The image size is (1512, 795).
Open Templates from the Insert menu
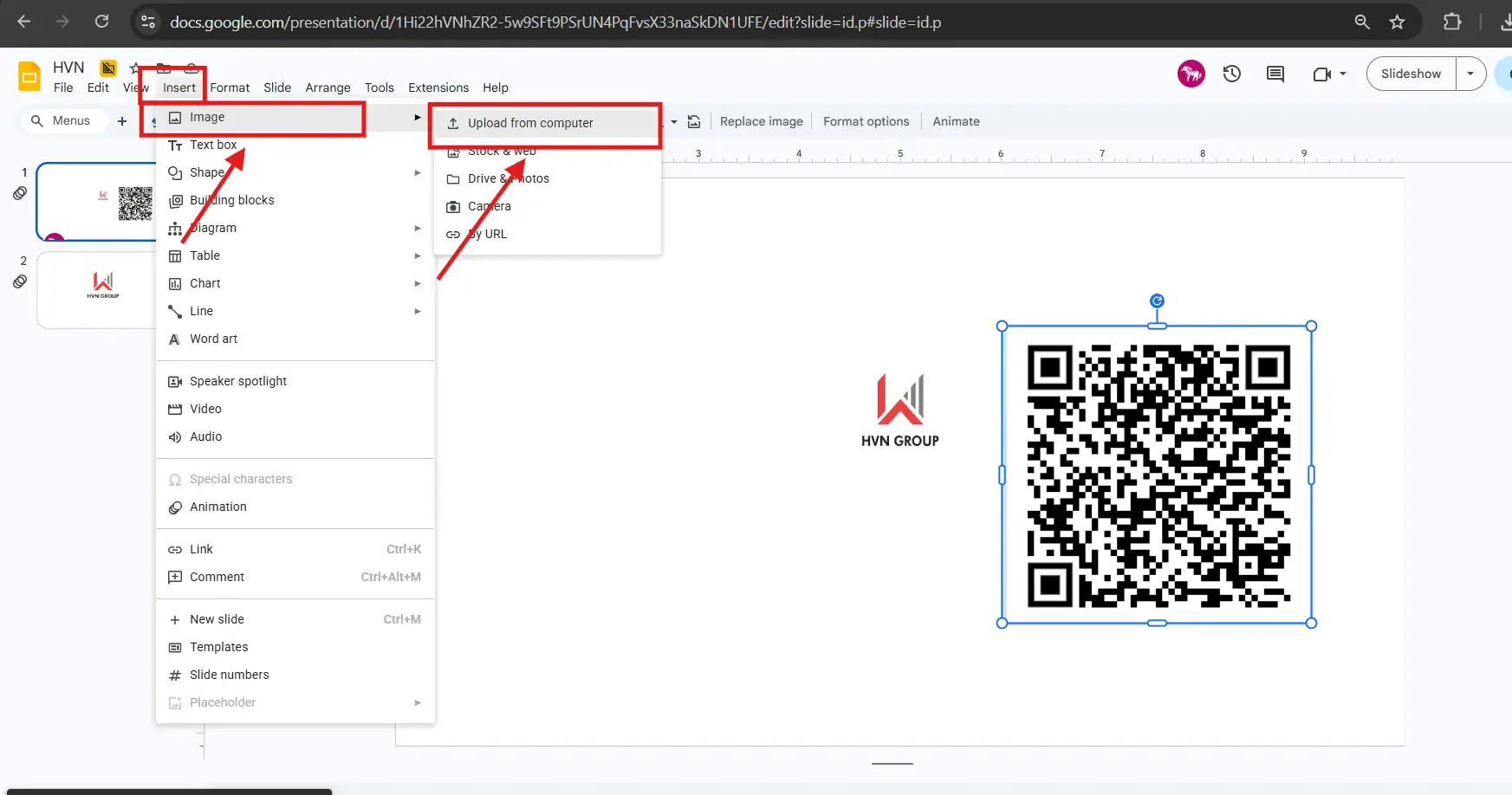295,647
